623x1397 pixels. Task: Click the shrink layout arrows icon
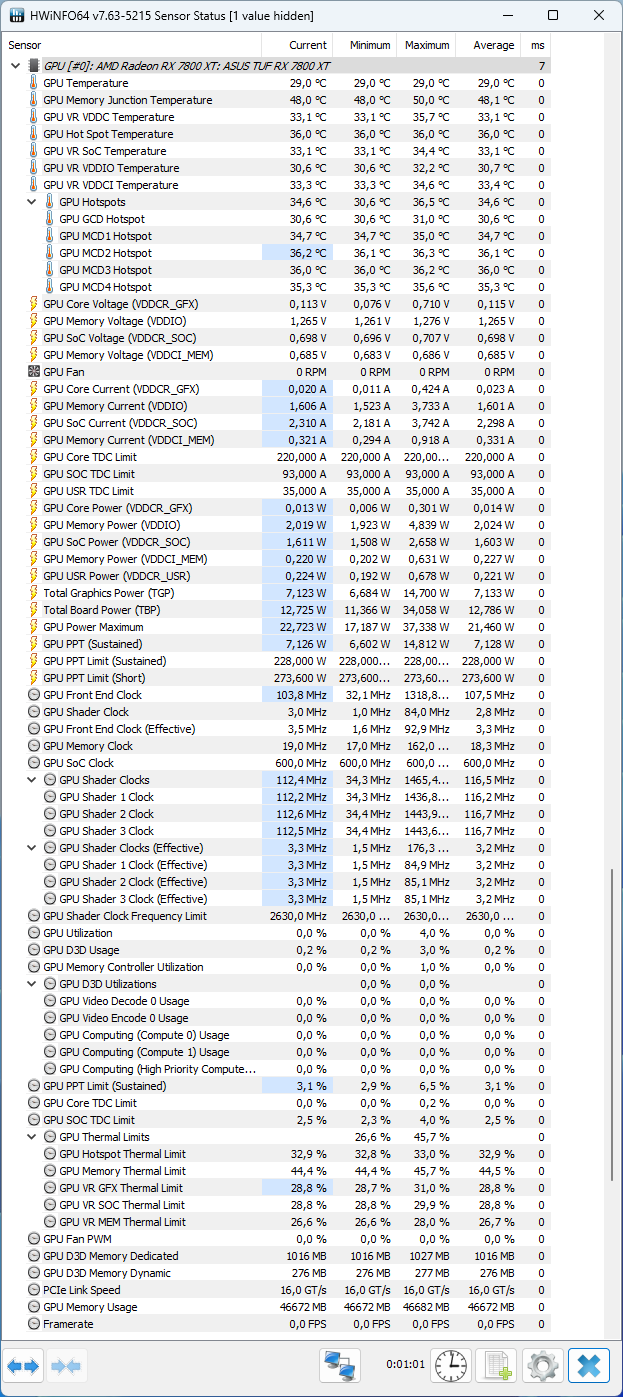[x=66, y=1365]
